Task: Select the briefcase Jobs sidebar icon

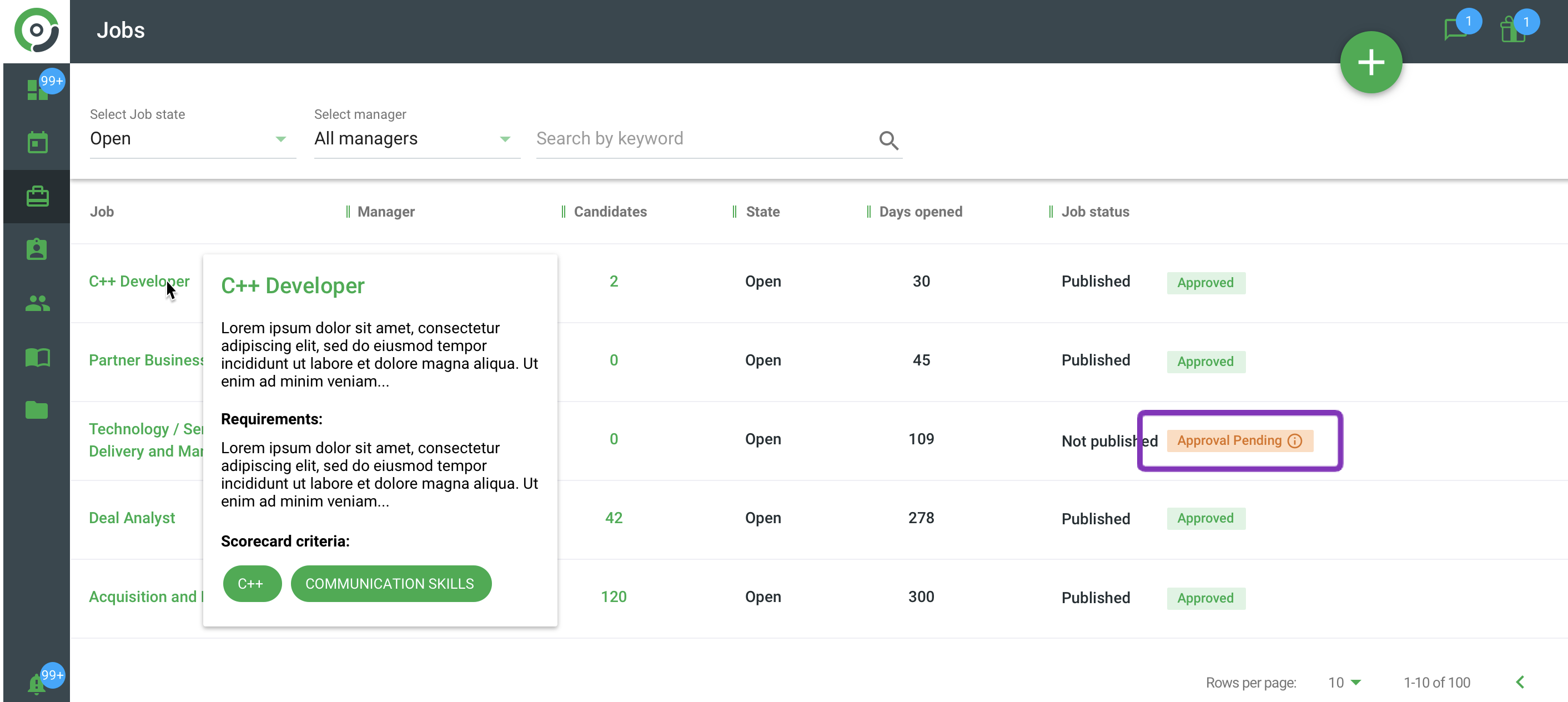Action: pyautogui.click(x=37, y=196)
